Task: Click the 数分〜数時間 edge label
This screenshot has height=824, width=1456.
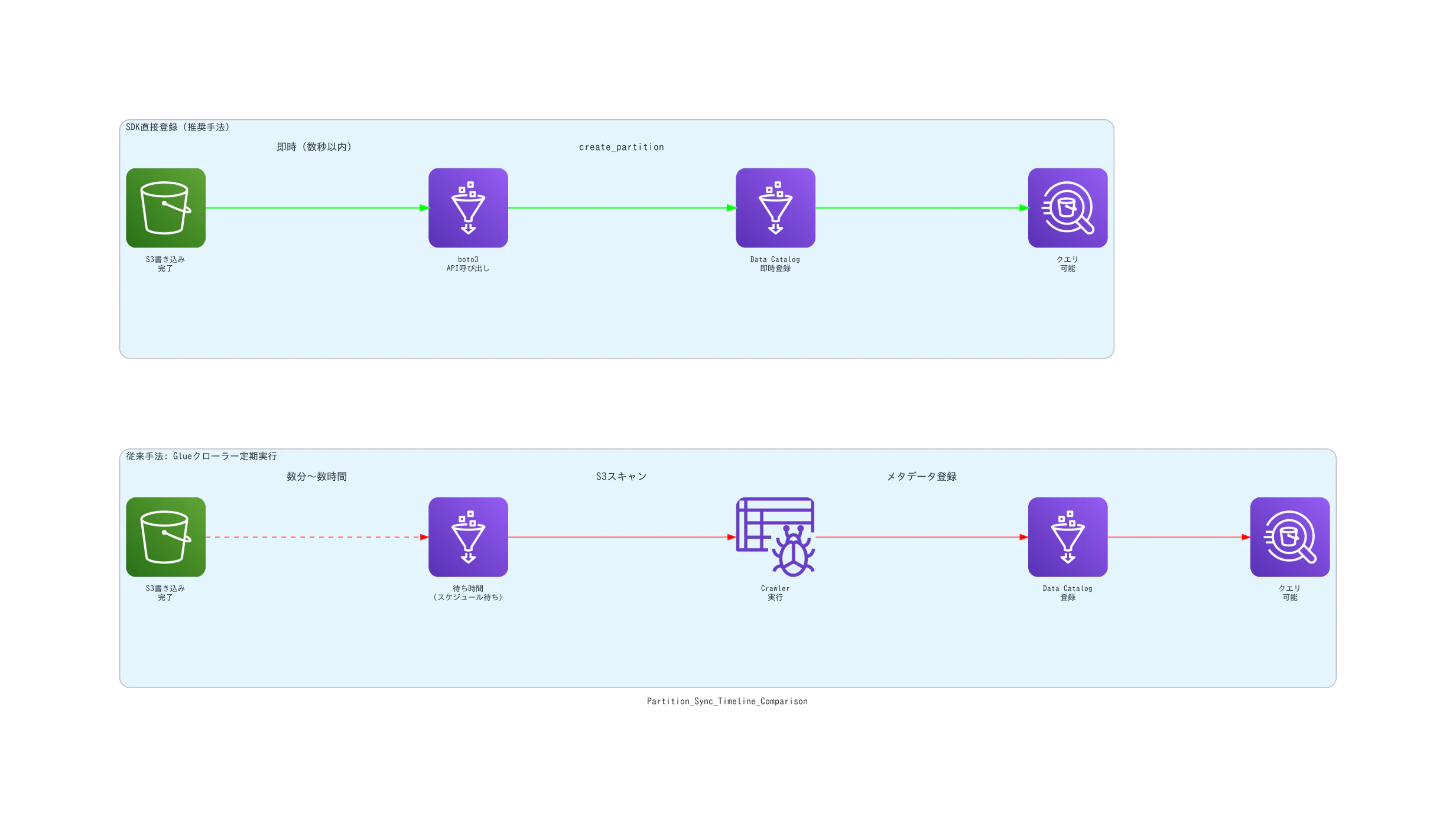Action: click(x=317, y=476)
